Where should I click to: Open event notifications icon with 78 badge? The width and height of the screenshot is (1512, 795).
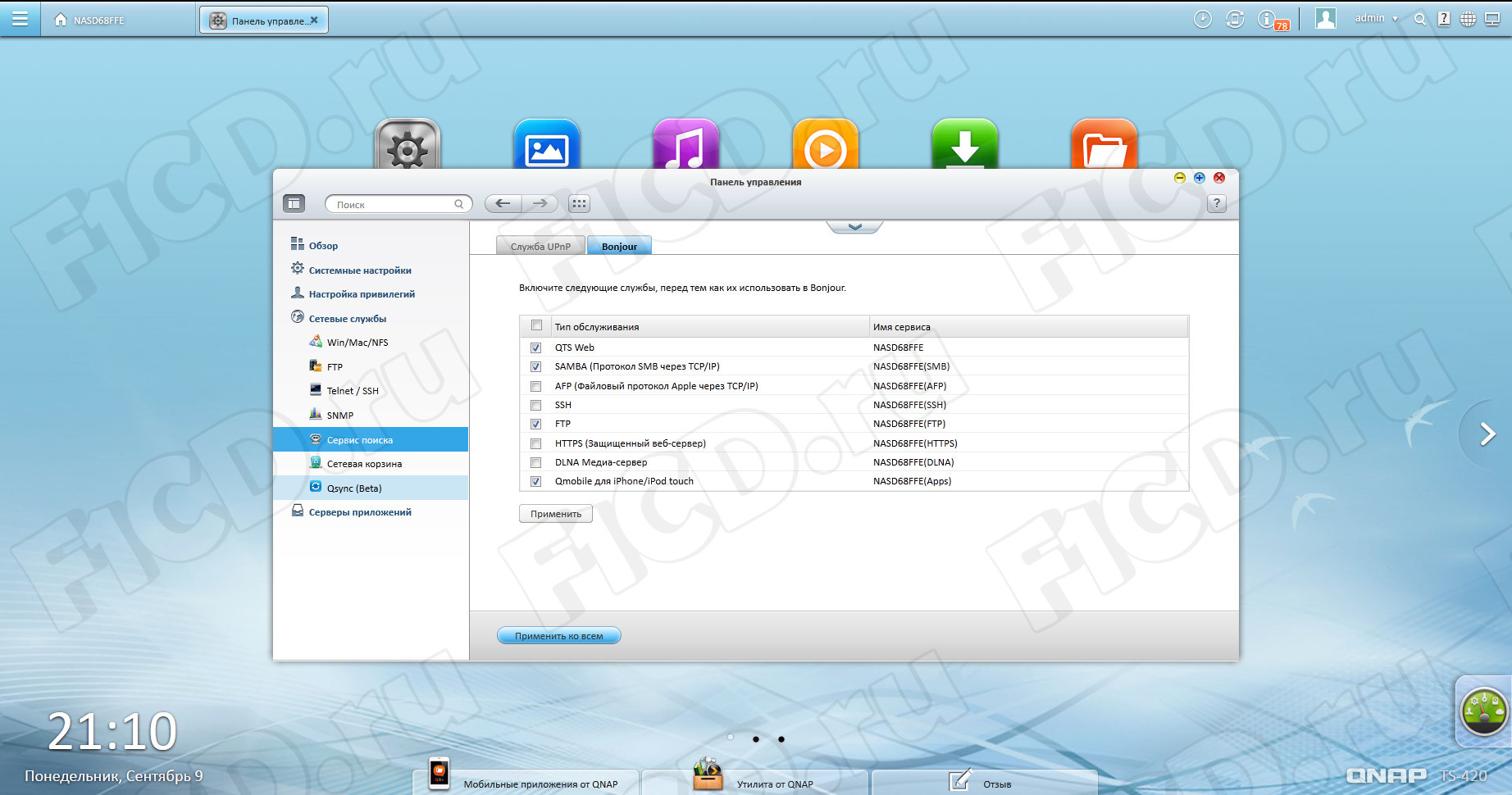[1273, 20]
